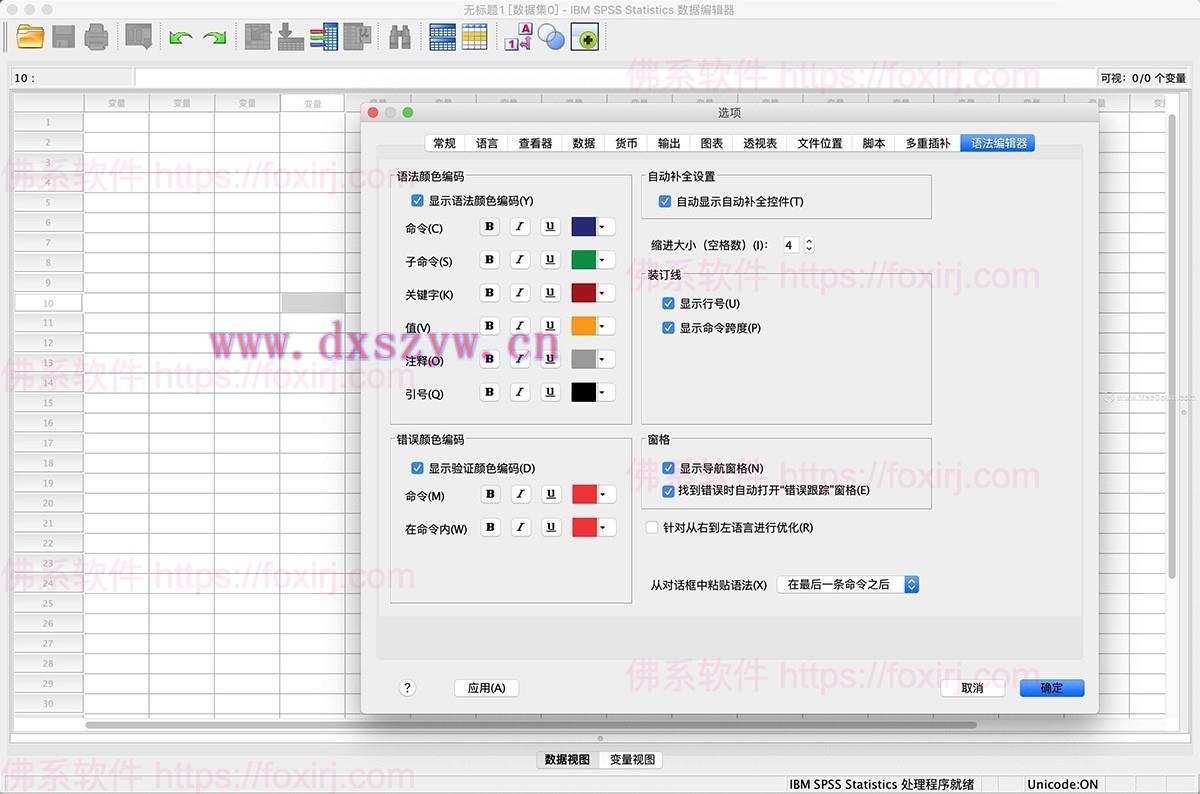Switch to the 文件位置 tab
Image resolution: width=1200 pixels, height=794 pixels.
coord(820,143)
